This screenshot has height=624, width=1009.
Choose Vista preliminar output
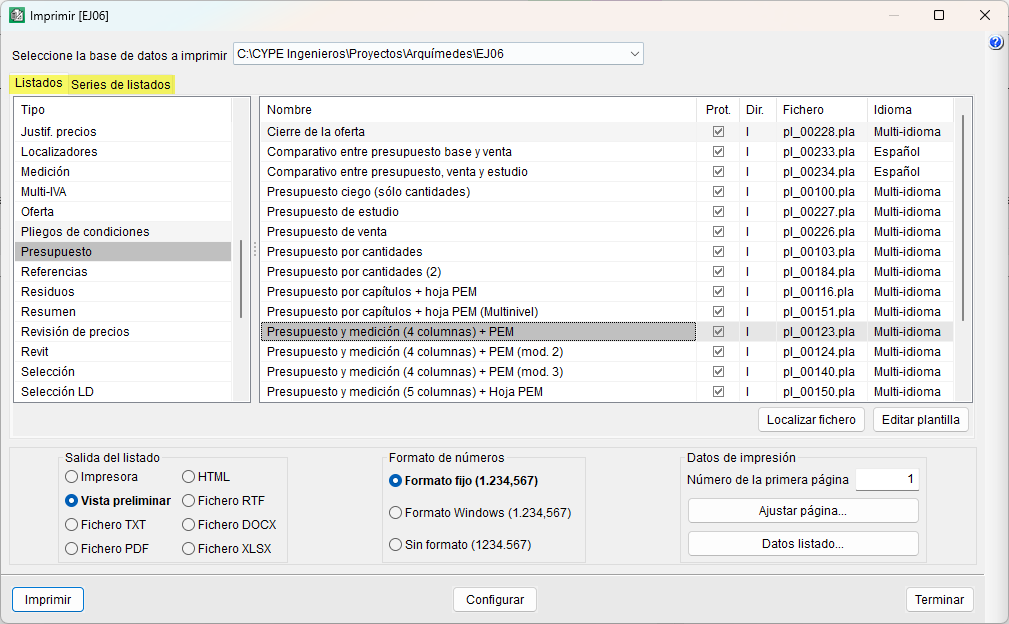pos(118,500)
